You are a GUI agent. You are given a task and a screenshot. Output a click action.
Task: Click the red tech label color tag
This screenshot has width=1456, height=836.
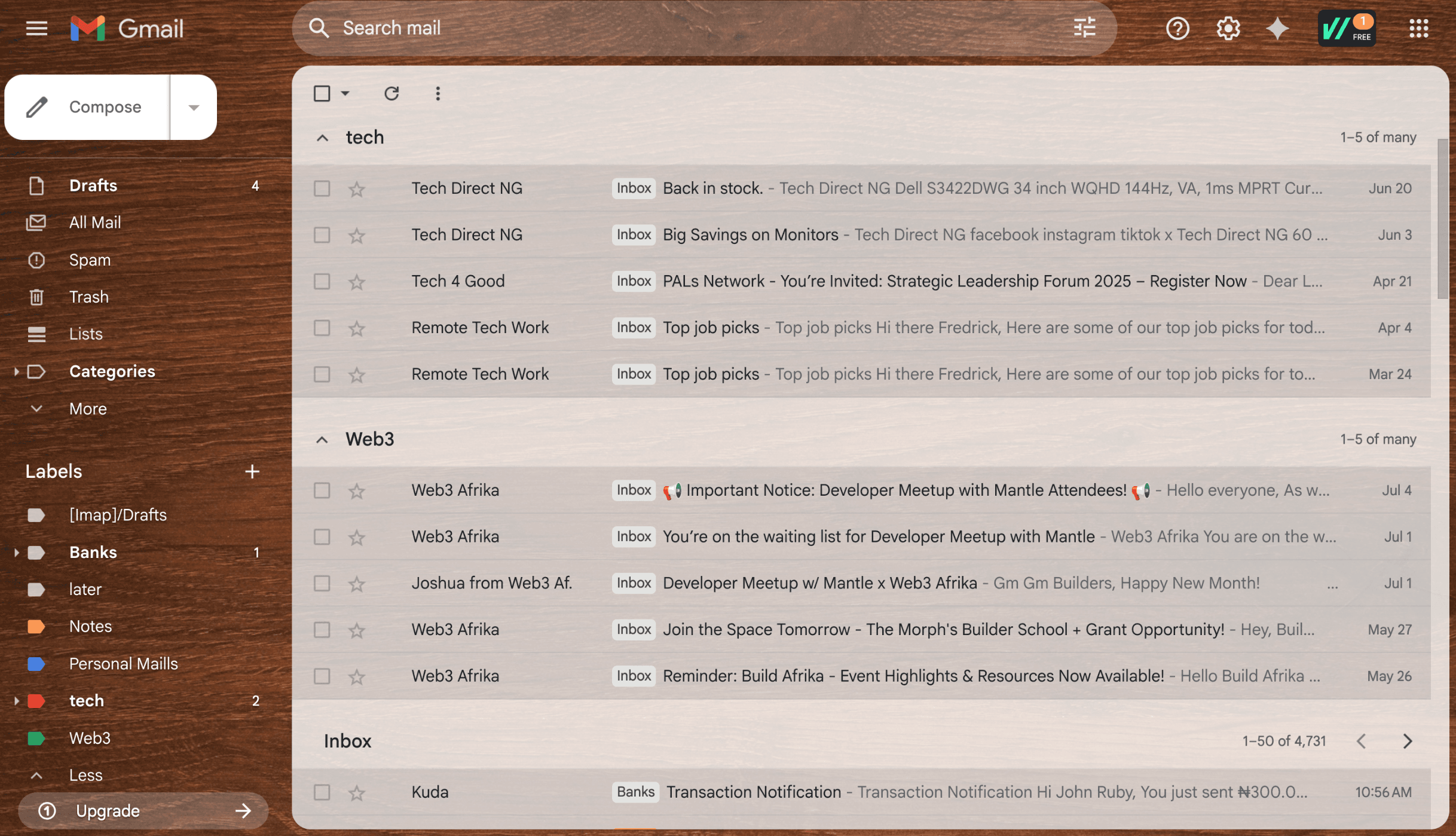point(36,700)
